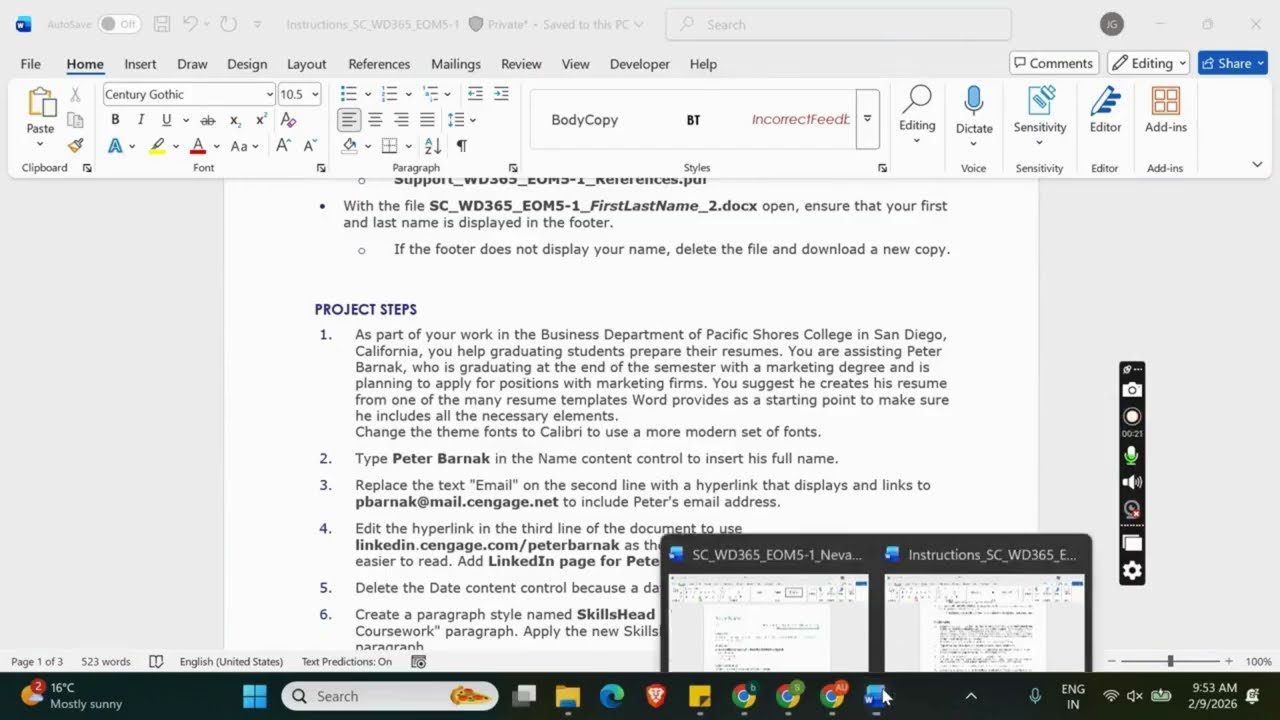1280x720 pixels.
Task: Collapse the ribbon with chevron arrow
Action: coord(1257,164)
